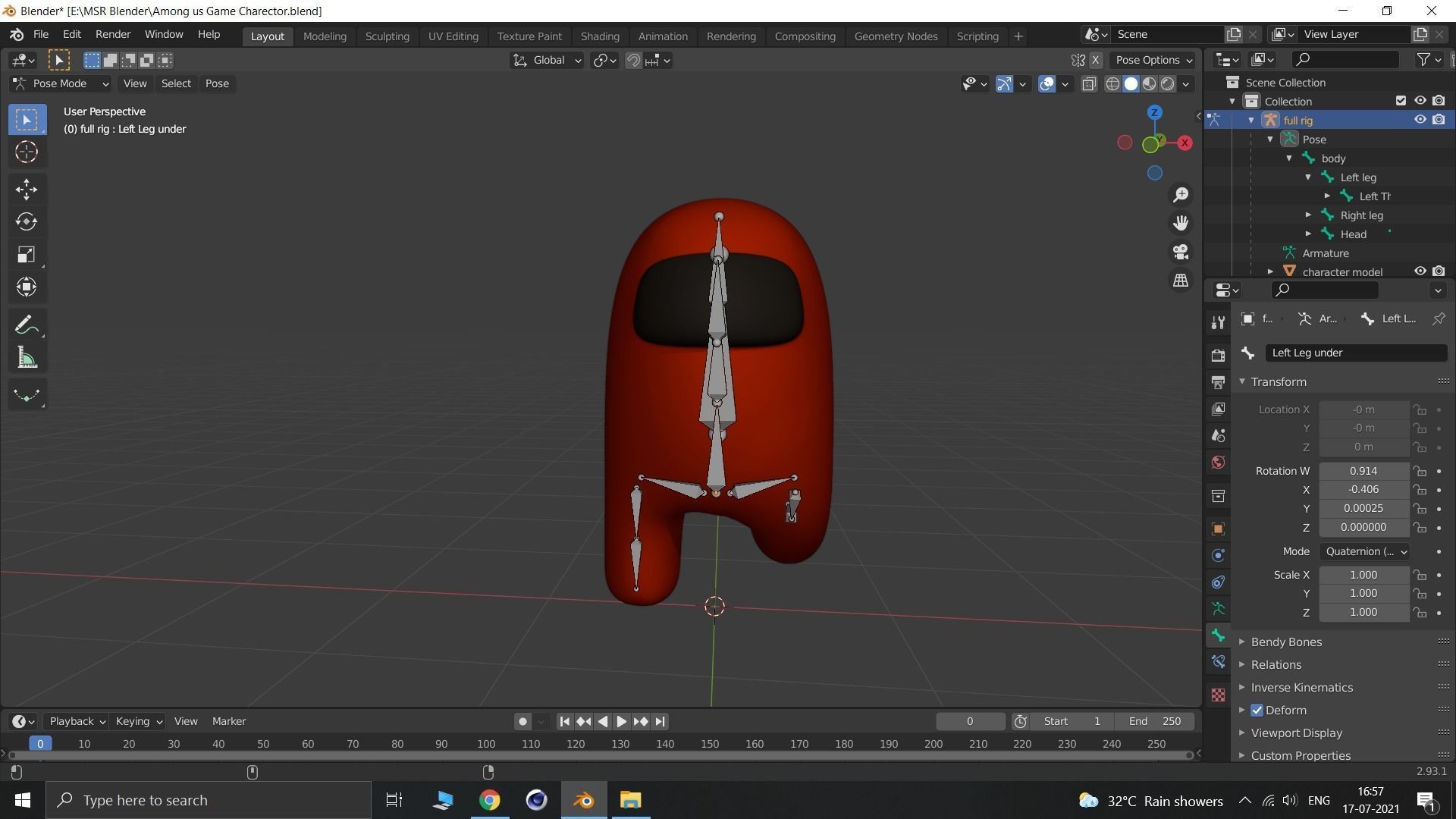Open the Render properties tab
Viewport: 1456px width, 819px height.
pyautogui.click(x=1218, y=355)
